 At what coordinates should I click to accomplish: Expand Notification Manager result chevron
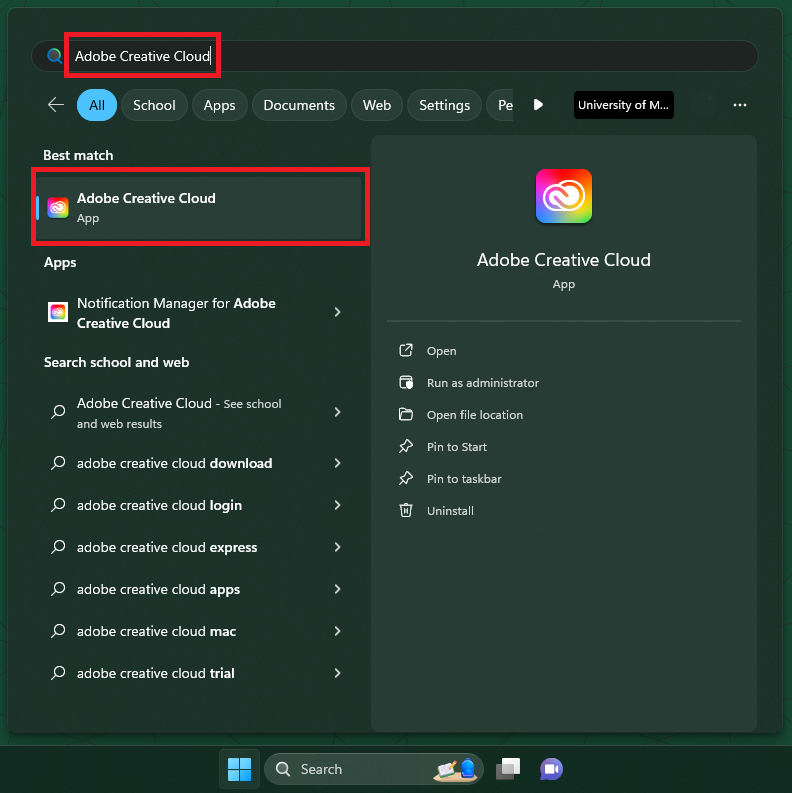[x=338, y=312]
